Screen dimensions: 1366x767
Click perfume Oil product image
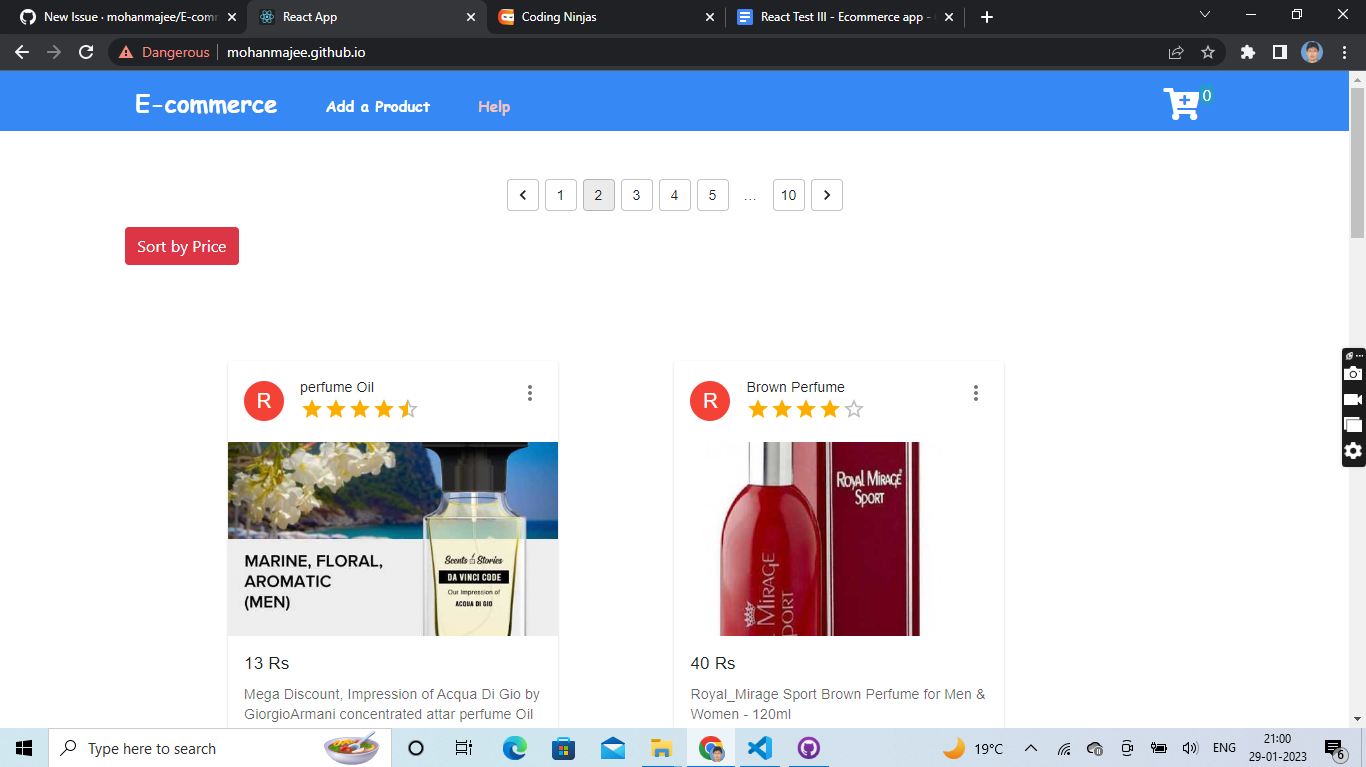[x=393, y=539]
